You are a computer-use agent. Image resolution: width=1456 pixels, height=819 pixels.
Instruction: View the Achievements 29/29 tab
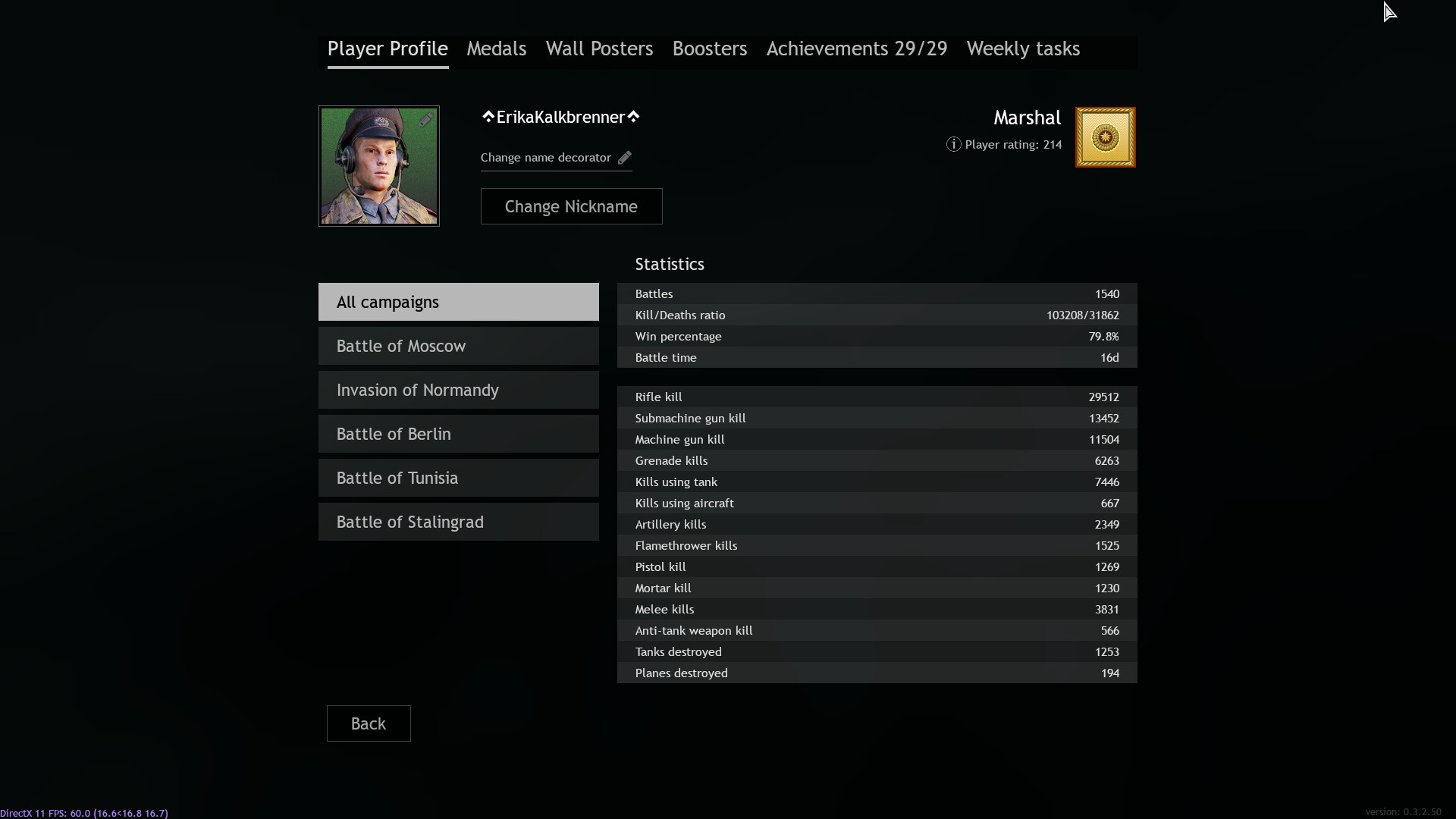pyautogui.click(x=857, y=49)
